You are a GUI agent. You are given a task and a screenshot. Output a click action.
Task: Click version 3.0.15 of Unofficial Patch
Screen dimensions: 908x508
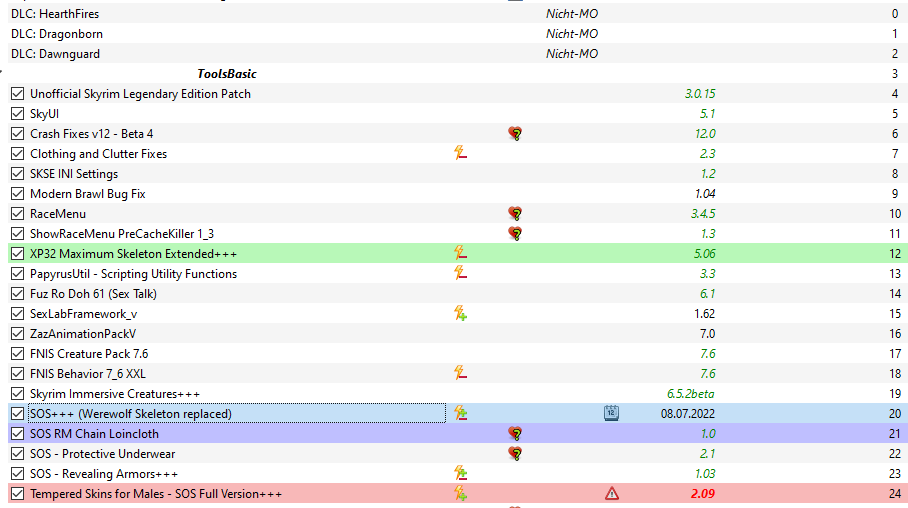tap(700, 94)
